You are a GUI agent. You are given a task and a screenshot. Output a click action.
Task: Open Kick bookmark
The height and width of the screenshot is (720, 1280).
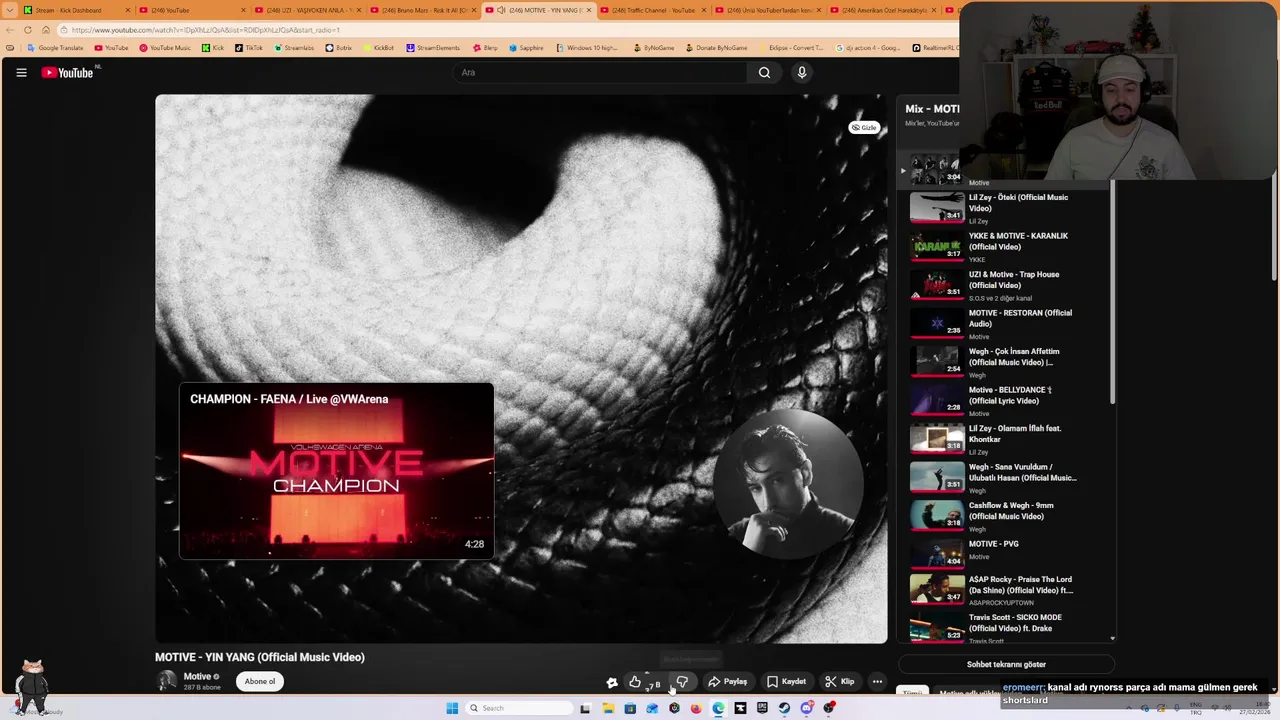click(x=213, y=48)
